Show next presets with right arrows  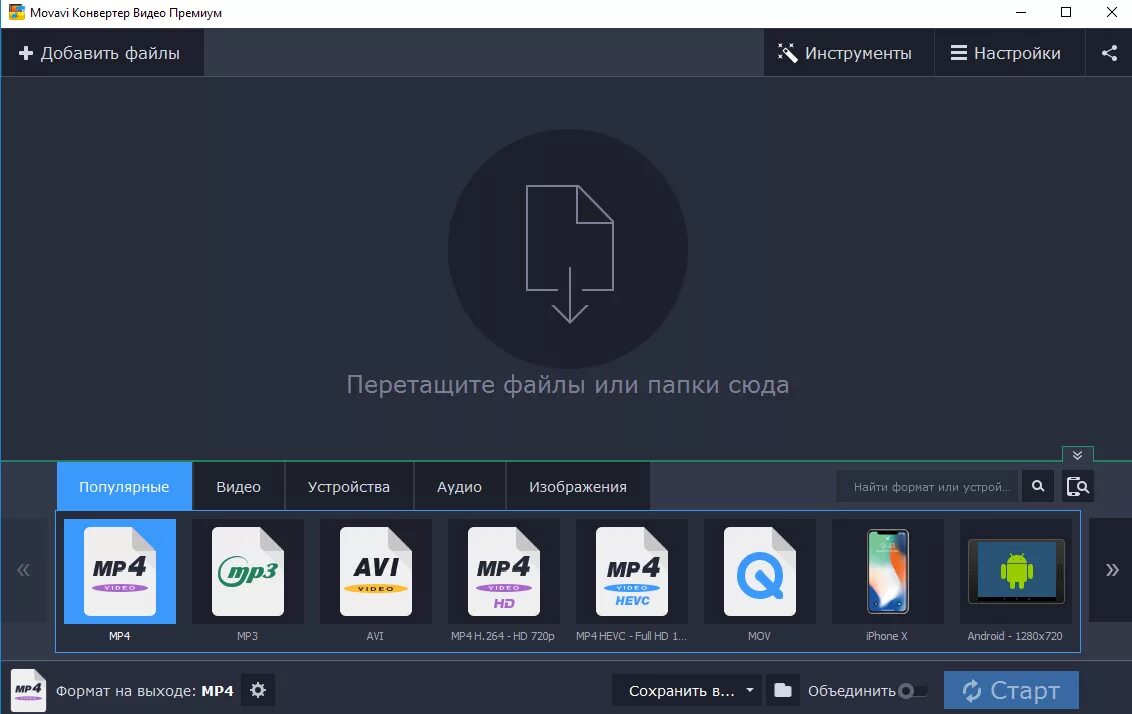coord(1112,570)
